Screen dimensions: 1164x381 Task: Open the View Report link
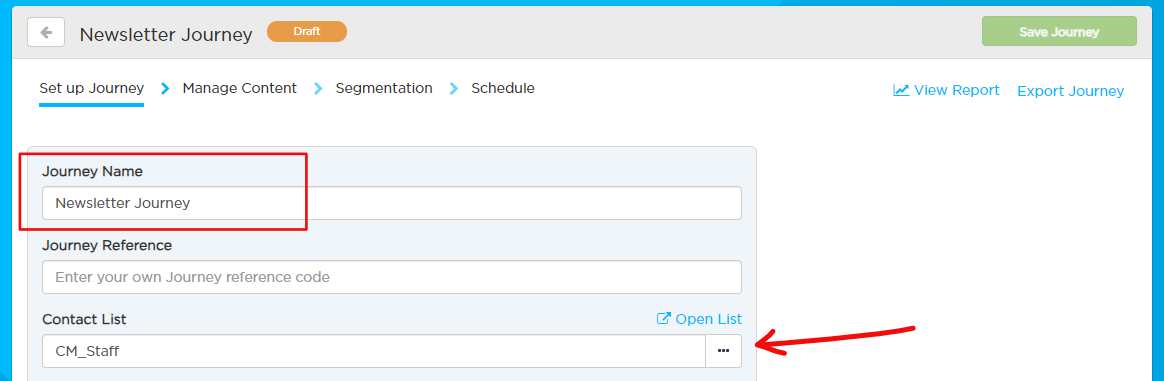(956, 90)
